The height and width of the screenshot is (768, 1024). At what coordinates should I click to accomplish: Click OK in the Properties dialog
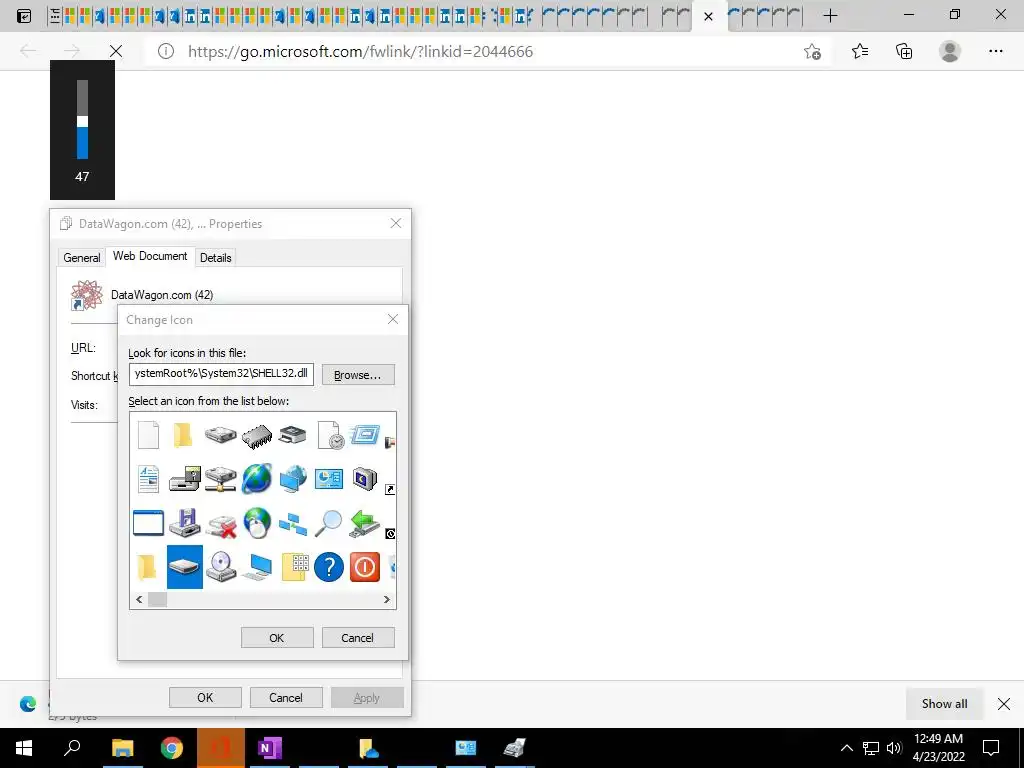[x=205, y=697]
